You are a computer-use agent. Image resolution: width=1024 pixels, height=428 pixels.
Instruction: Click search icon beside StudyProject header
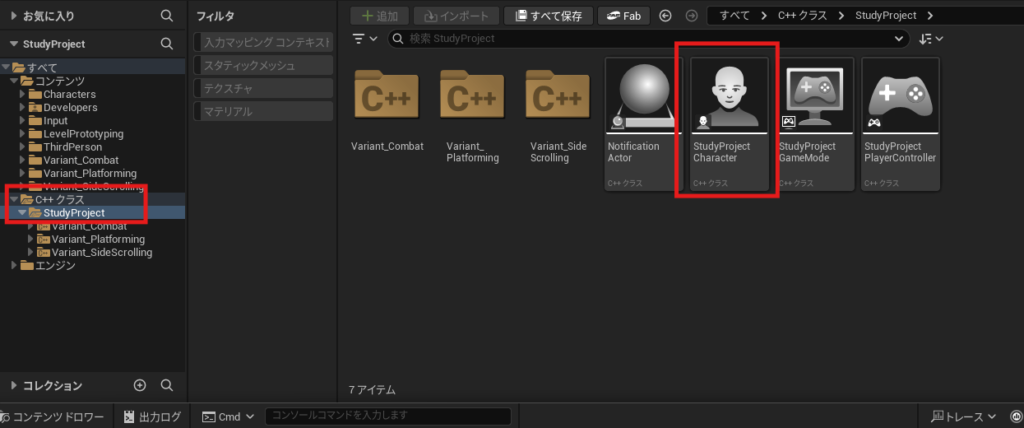[x=167, y=44]
